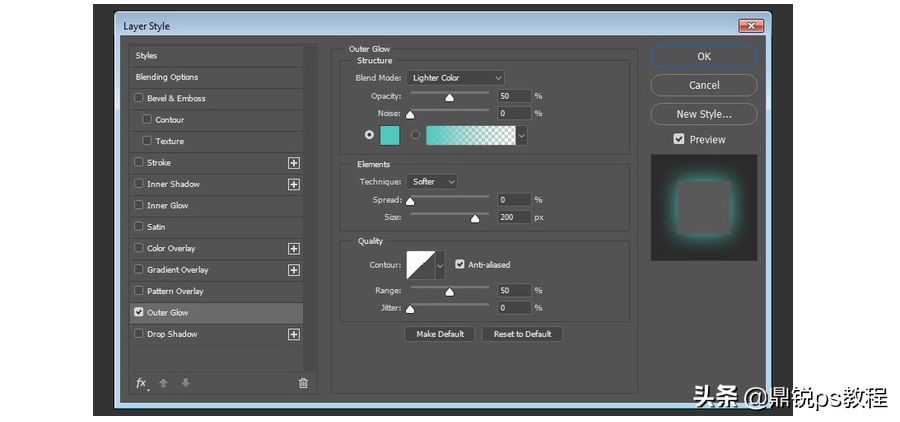
Task: Open Blending Options section
Action: tap(216, 77)
